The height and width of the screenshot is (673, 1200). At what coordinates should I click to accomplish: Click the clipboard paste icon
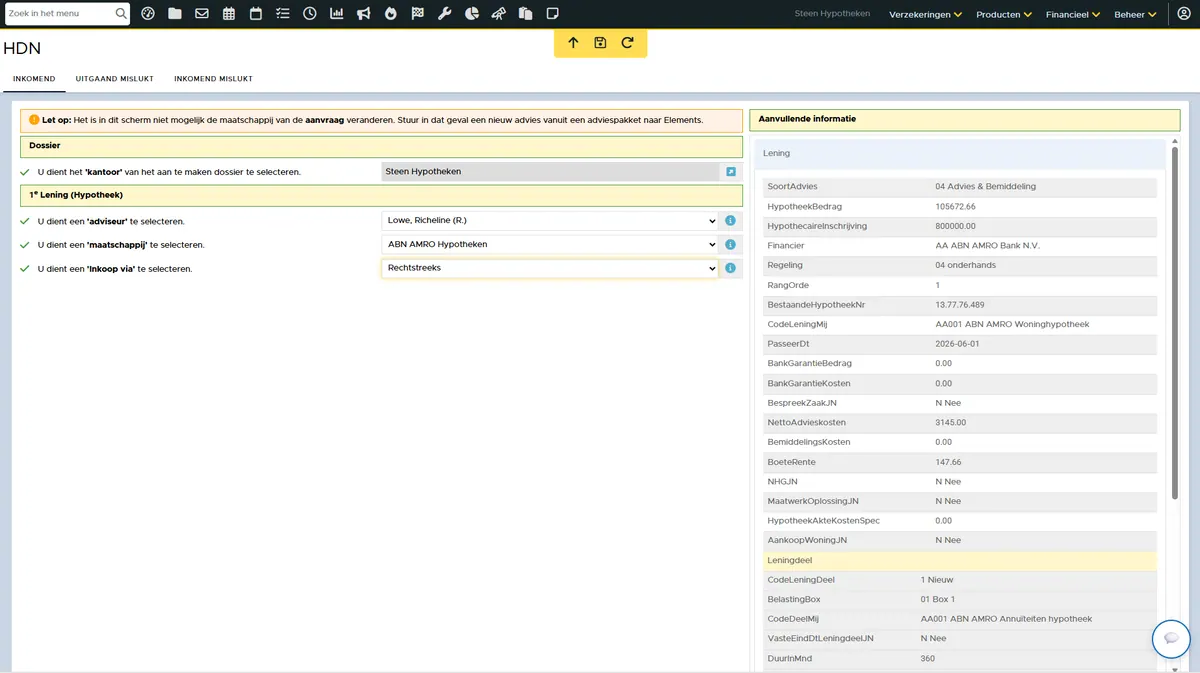526,14
